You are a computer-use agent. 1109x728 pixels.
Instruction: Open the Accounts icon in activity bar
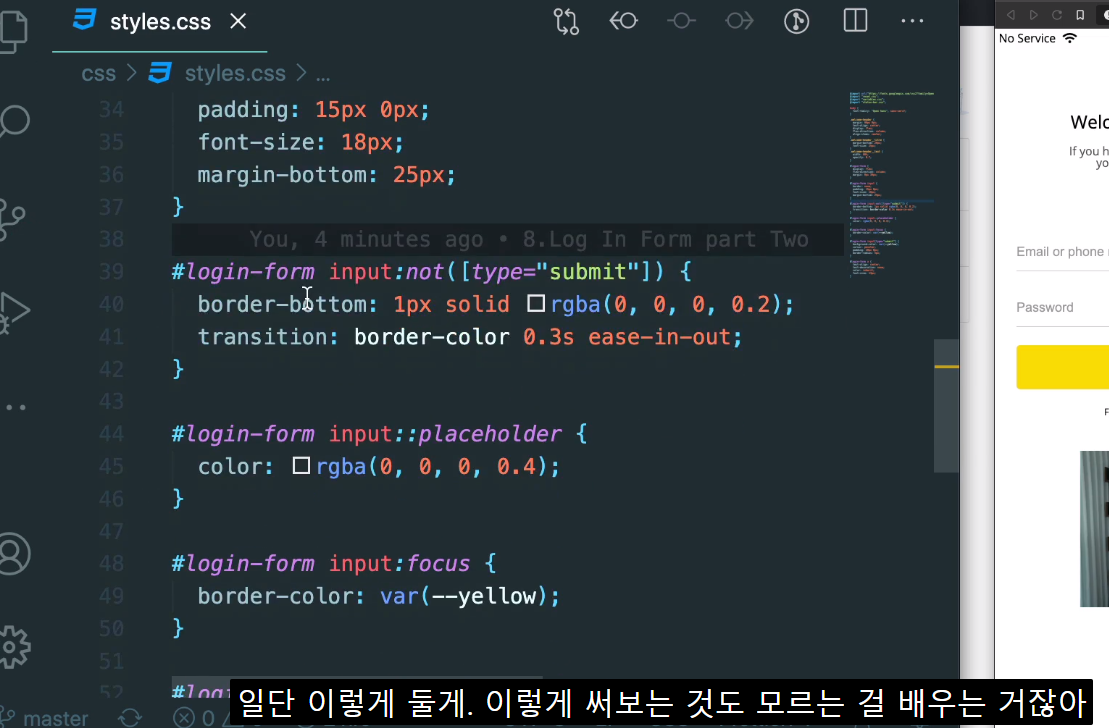14,553
